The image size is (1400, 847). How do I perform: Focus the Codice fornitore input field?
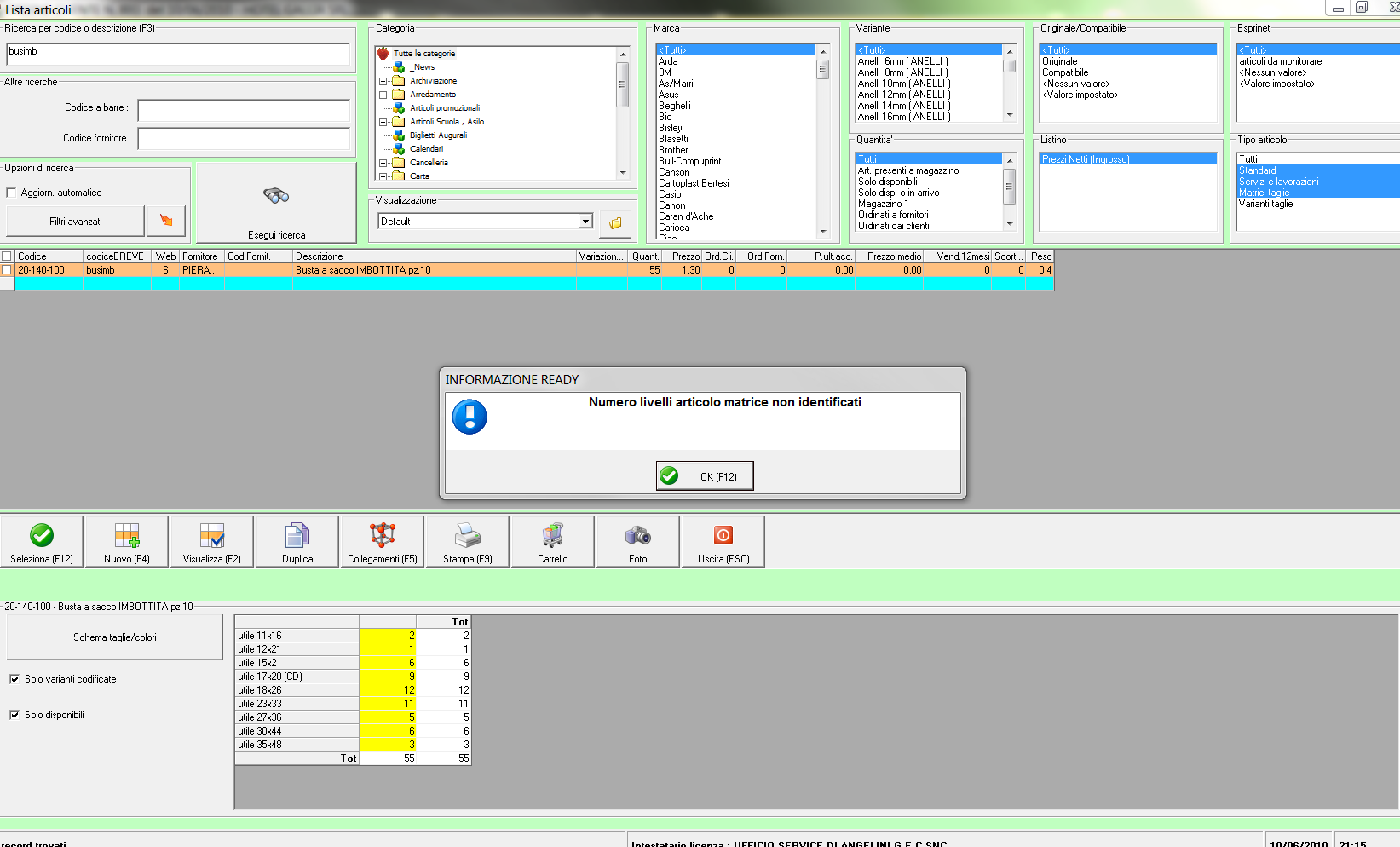pos(244,139)
